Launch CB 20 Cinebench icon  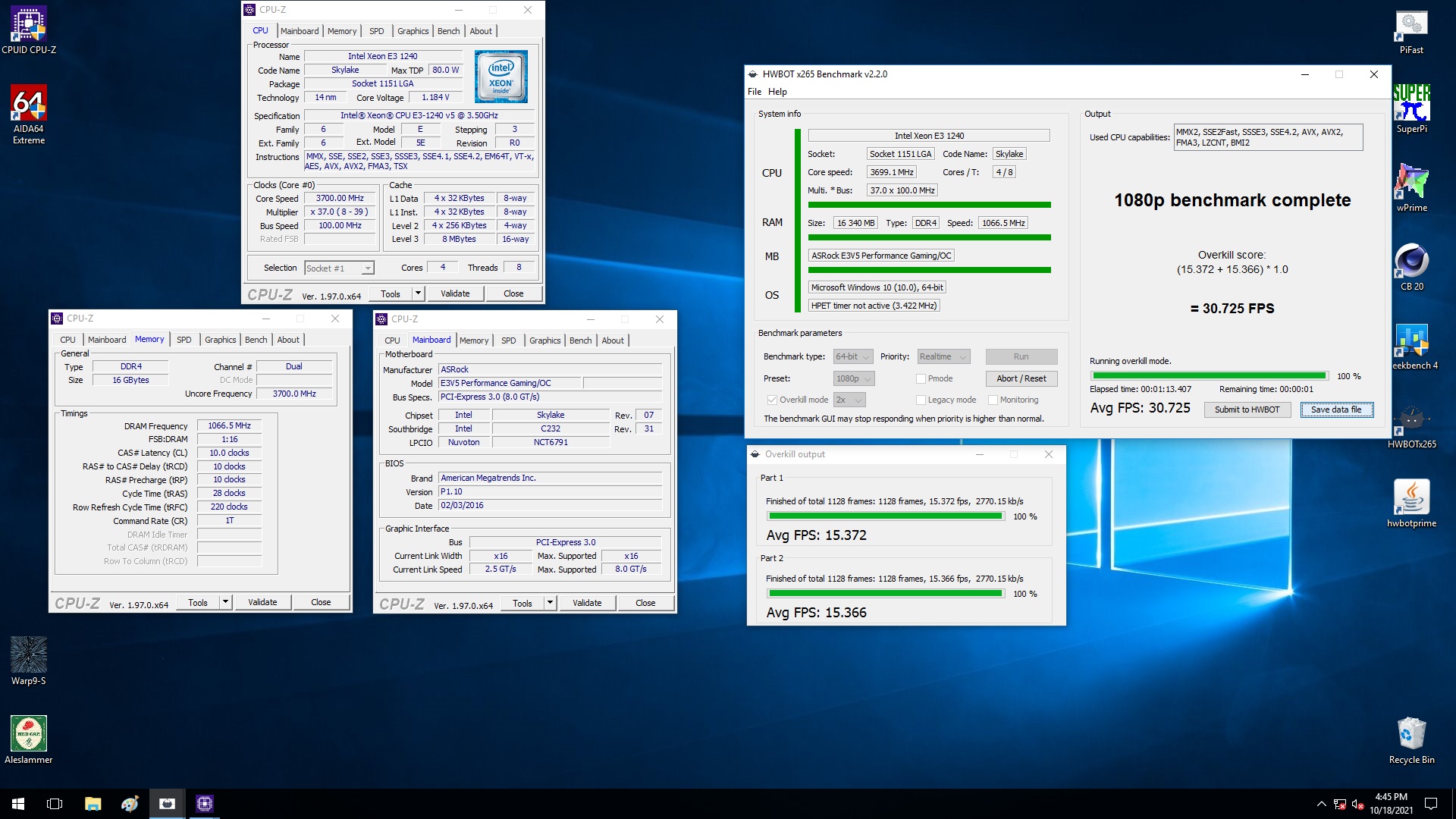coord(1411,267)
